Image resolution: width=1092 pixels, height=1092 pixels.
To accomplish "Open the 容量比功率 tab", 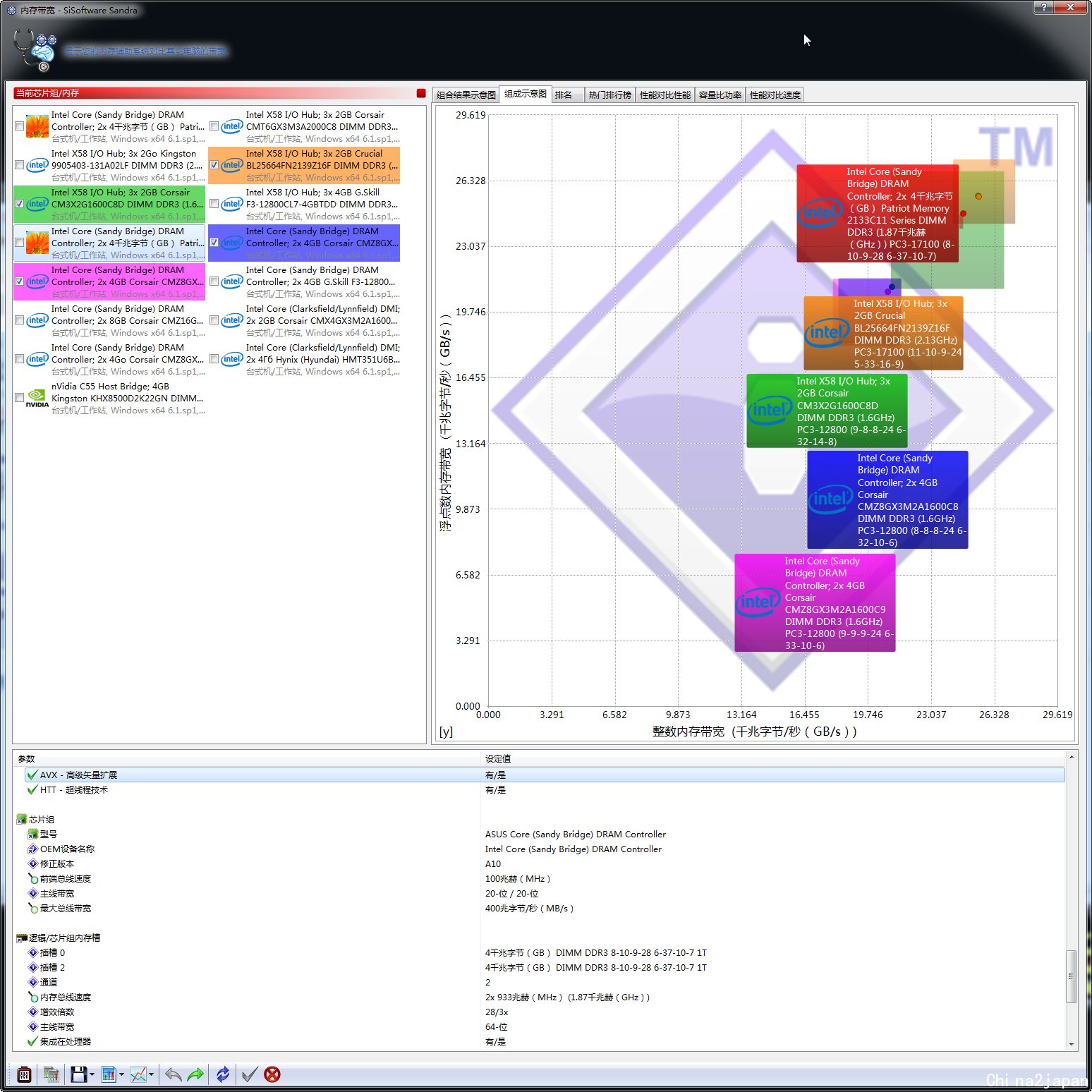I will coord(720,95).
